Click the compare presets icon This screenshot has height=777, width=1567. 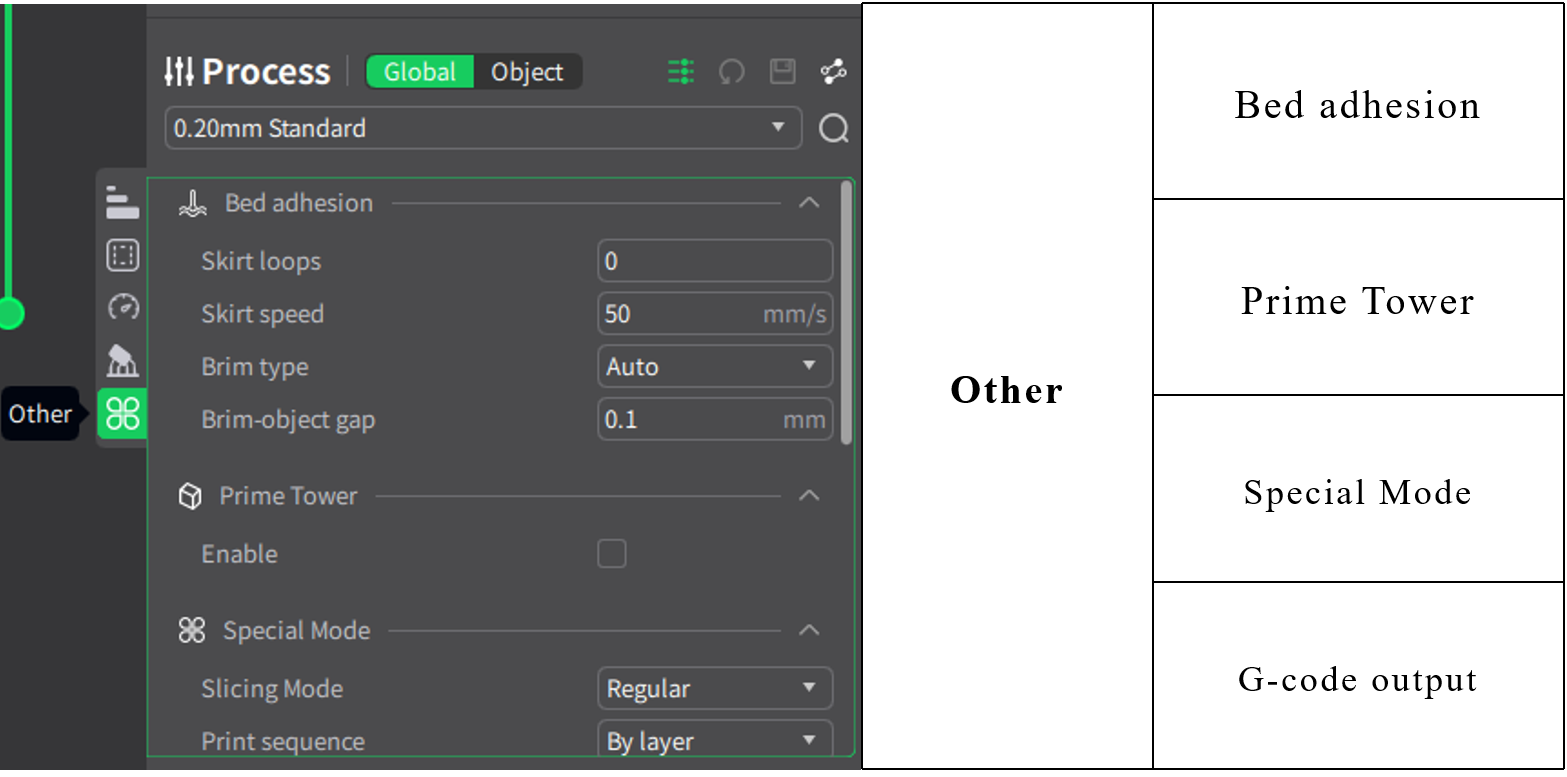(x=833, y=72)
